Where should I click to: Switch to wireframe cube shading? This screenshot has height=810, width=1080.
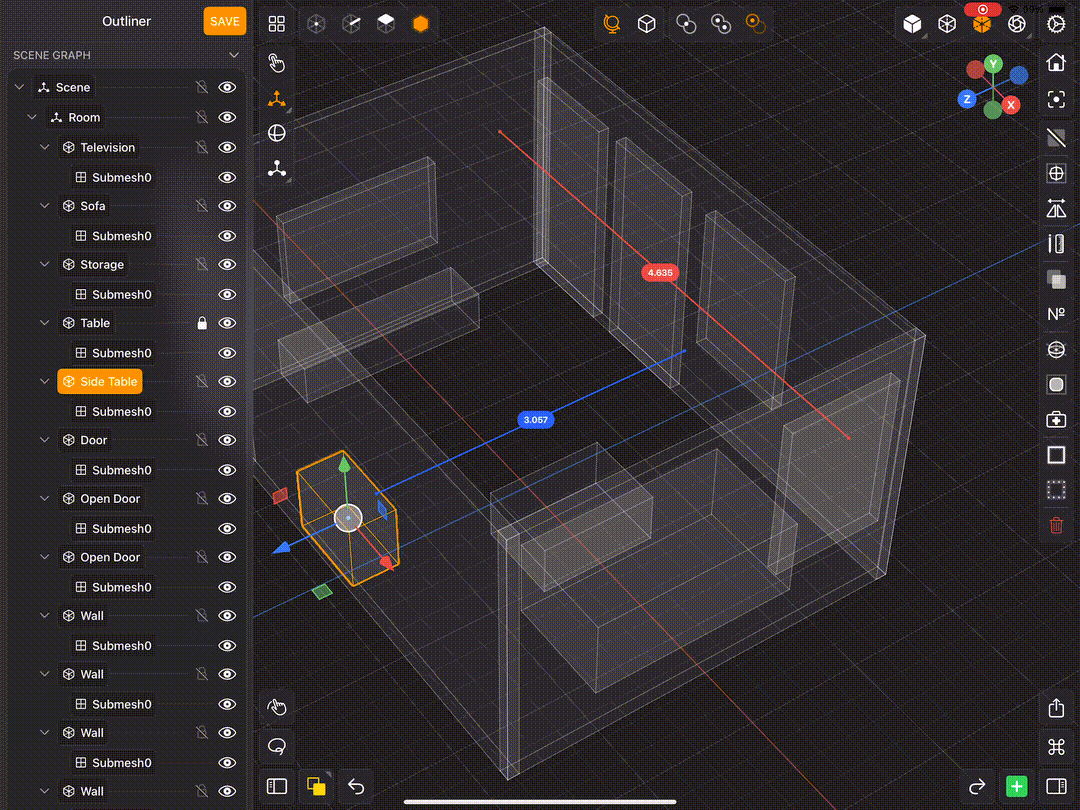pos(947,23)
